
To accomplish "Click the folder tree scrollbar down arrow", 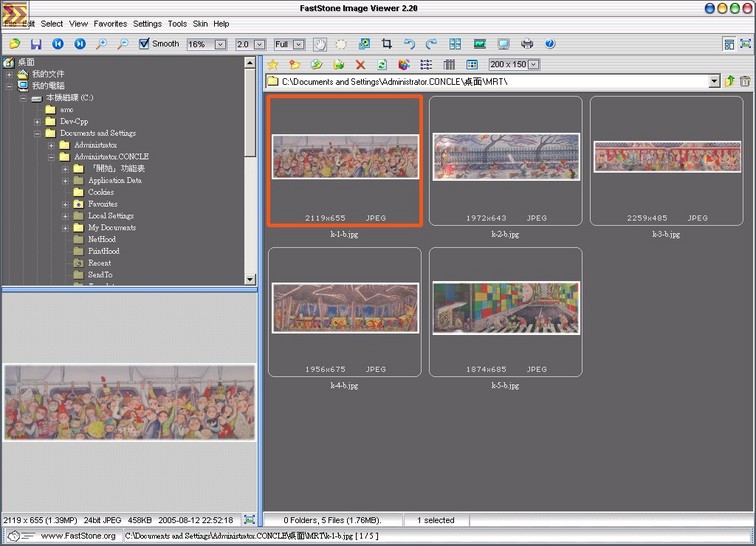I will tap(250, 279).
